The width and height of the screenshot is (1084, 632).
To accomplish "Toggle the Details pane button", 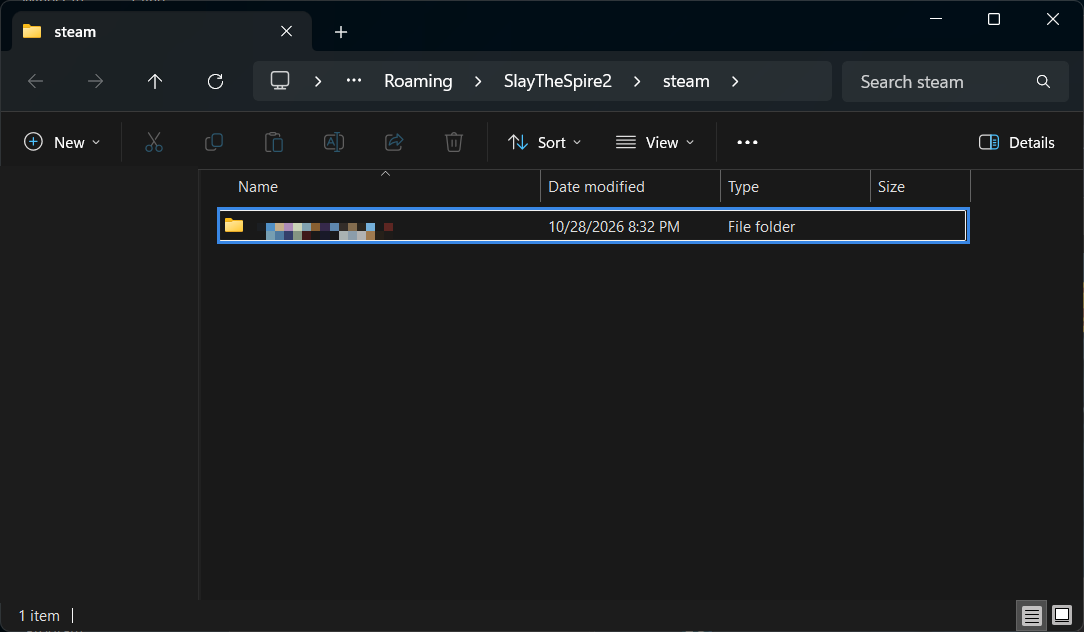I will [1017, 142].
